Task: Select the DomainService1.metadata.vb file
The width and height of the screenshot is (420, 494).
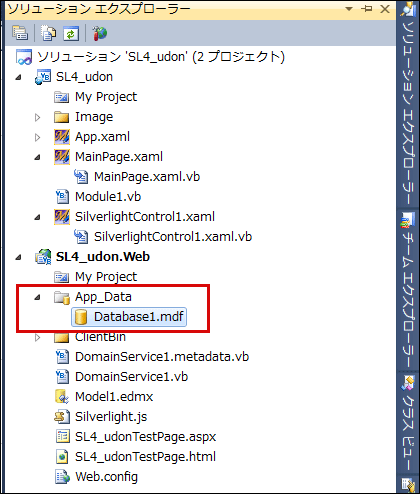Action: coord(162,357)
